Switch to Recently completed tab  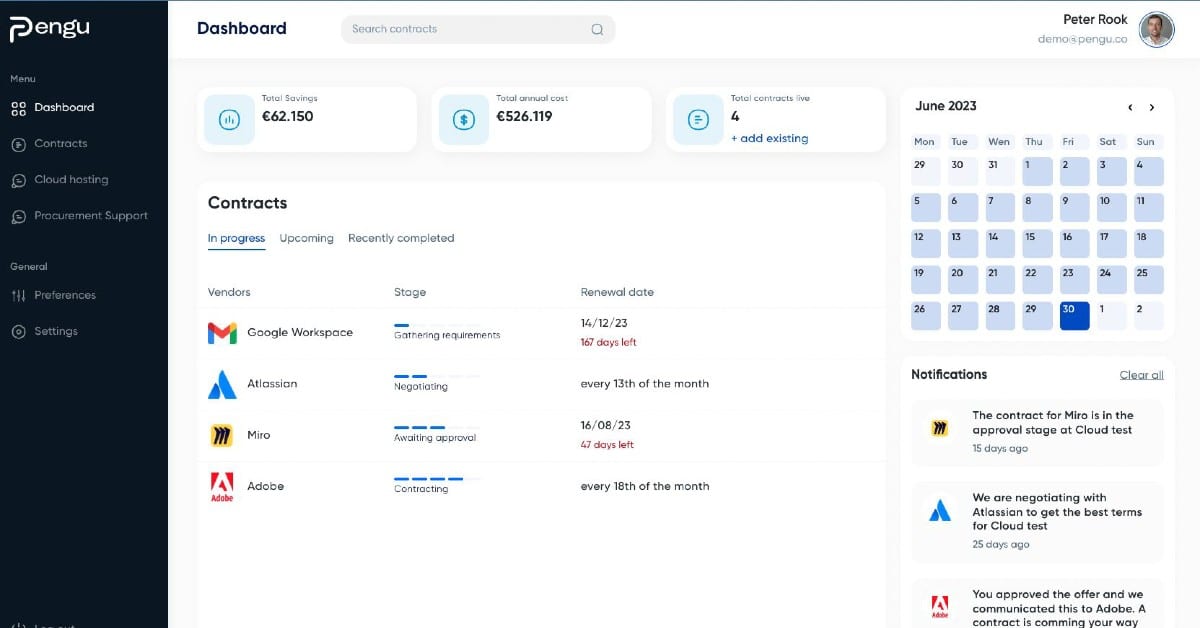pos(401,238)
